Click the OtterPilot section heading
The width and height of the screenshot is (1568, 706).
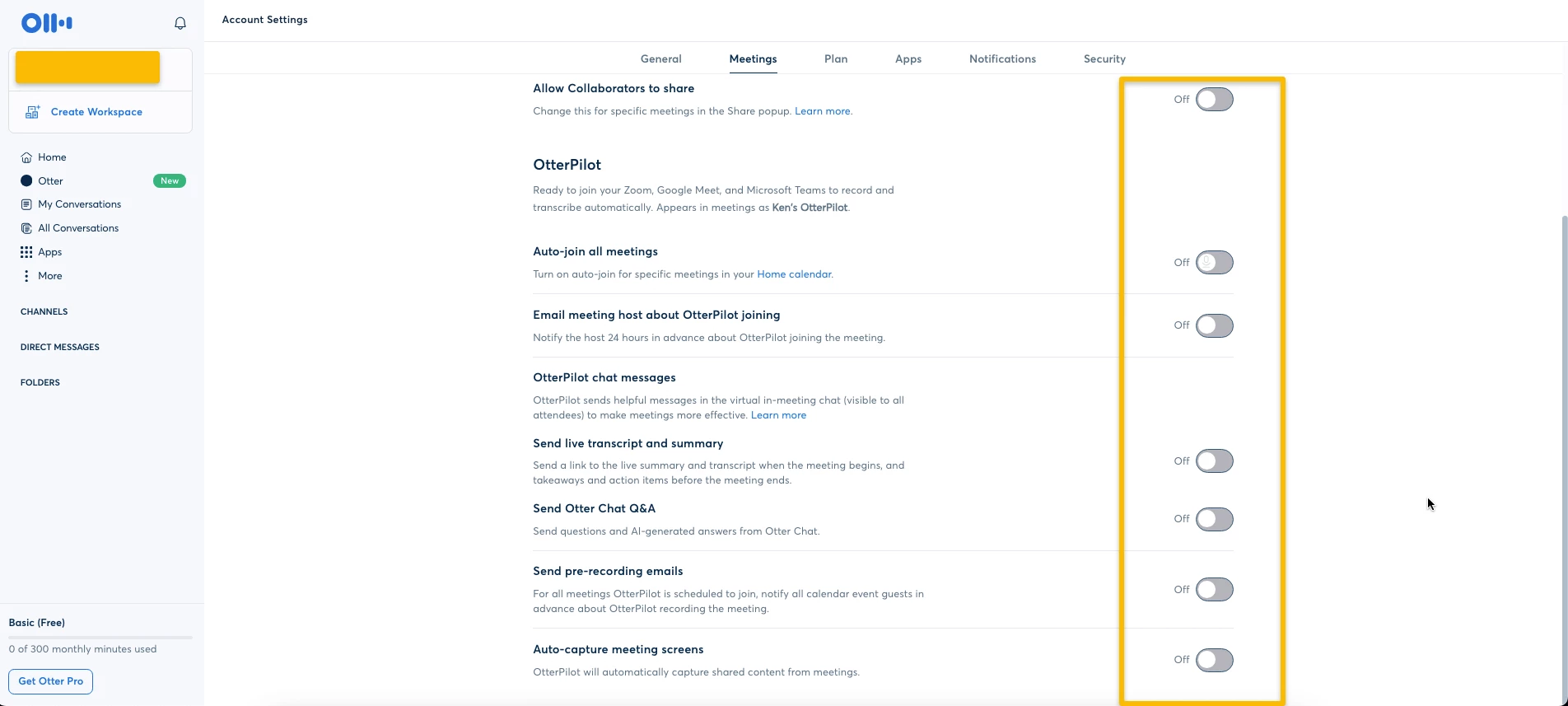(x=567, y=165)
